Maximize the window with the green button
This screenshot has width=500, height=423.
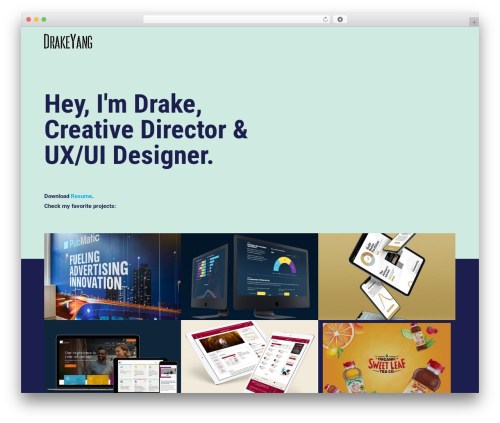click(44, 19)
